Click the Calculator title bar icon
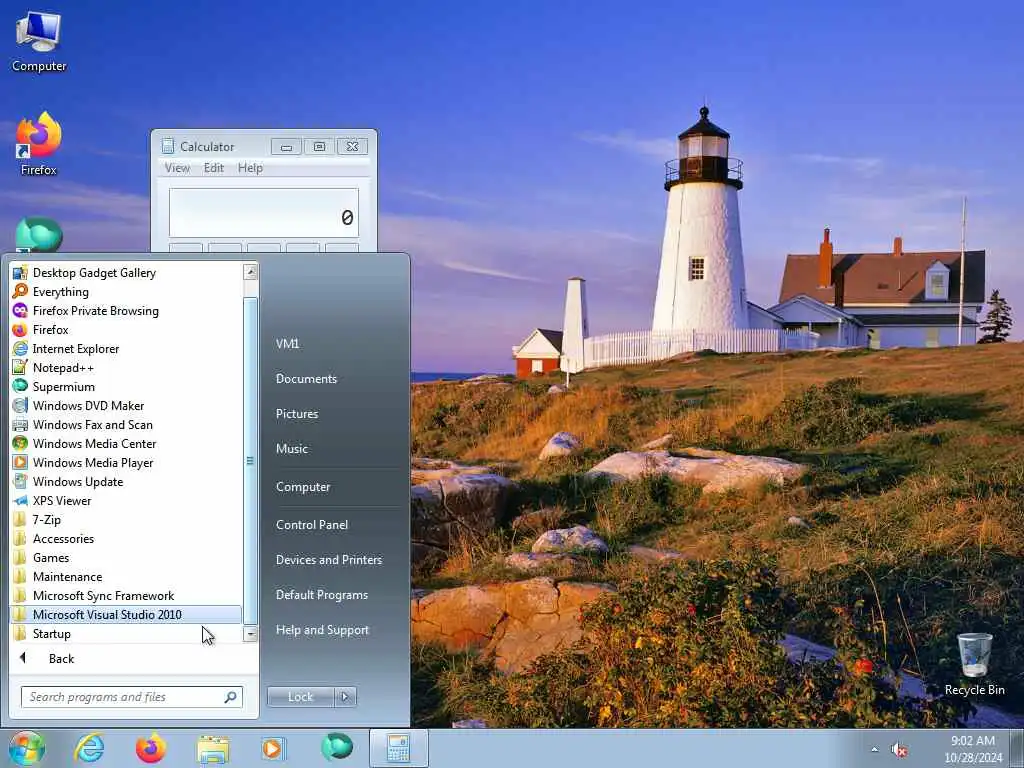Screen dimensions: 1024x768 tap(168, 146)
